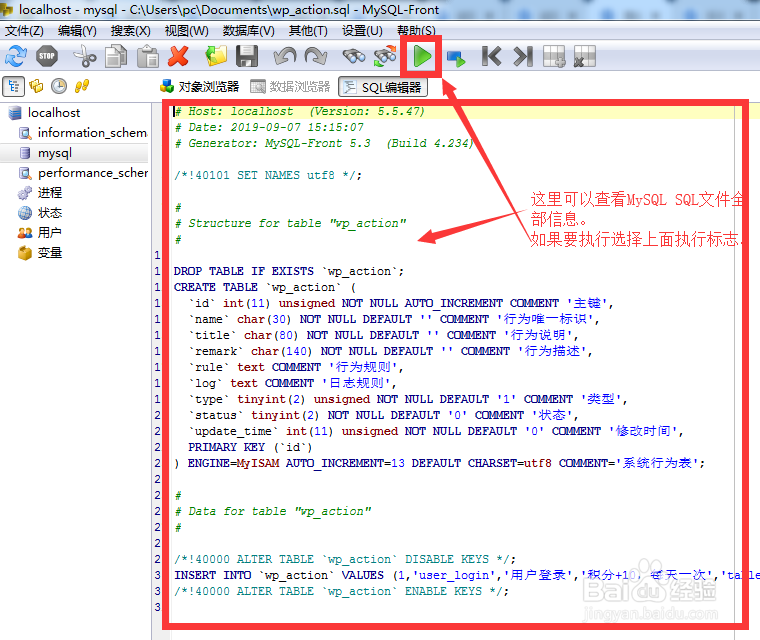Click the Copy toolbar icon
This screenshot has height=640, width=760.
[116, 56]
